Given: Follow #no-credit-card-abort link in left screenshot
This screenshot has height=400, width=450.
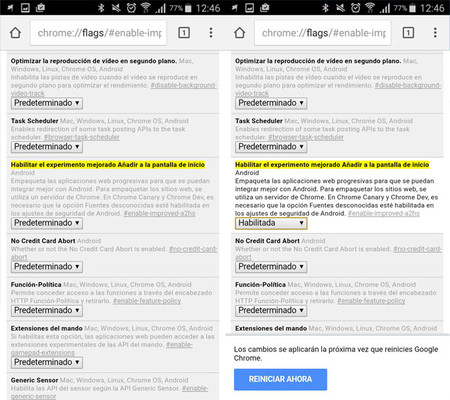Looking at the screenshot, I should (193, 249).
